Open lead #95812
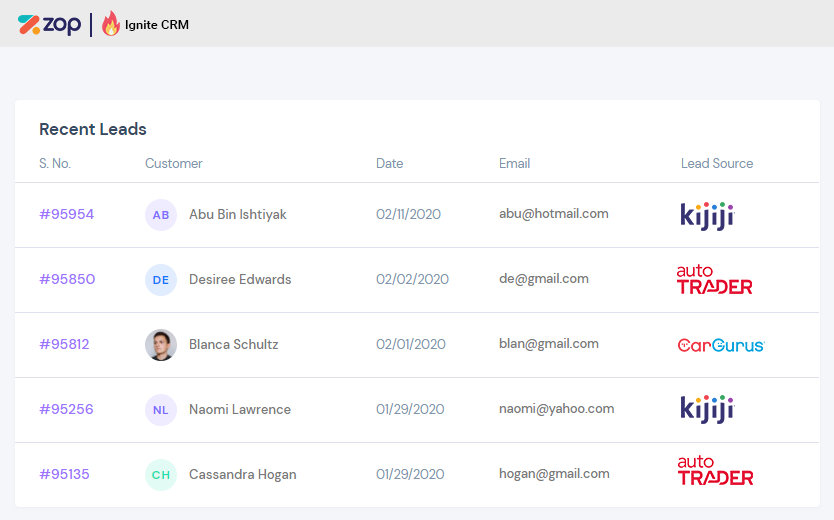The image size is (834, 520). point(64,344)
